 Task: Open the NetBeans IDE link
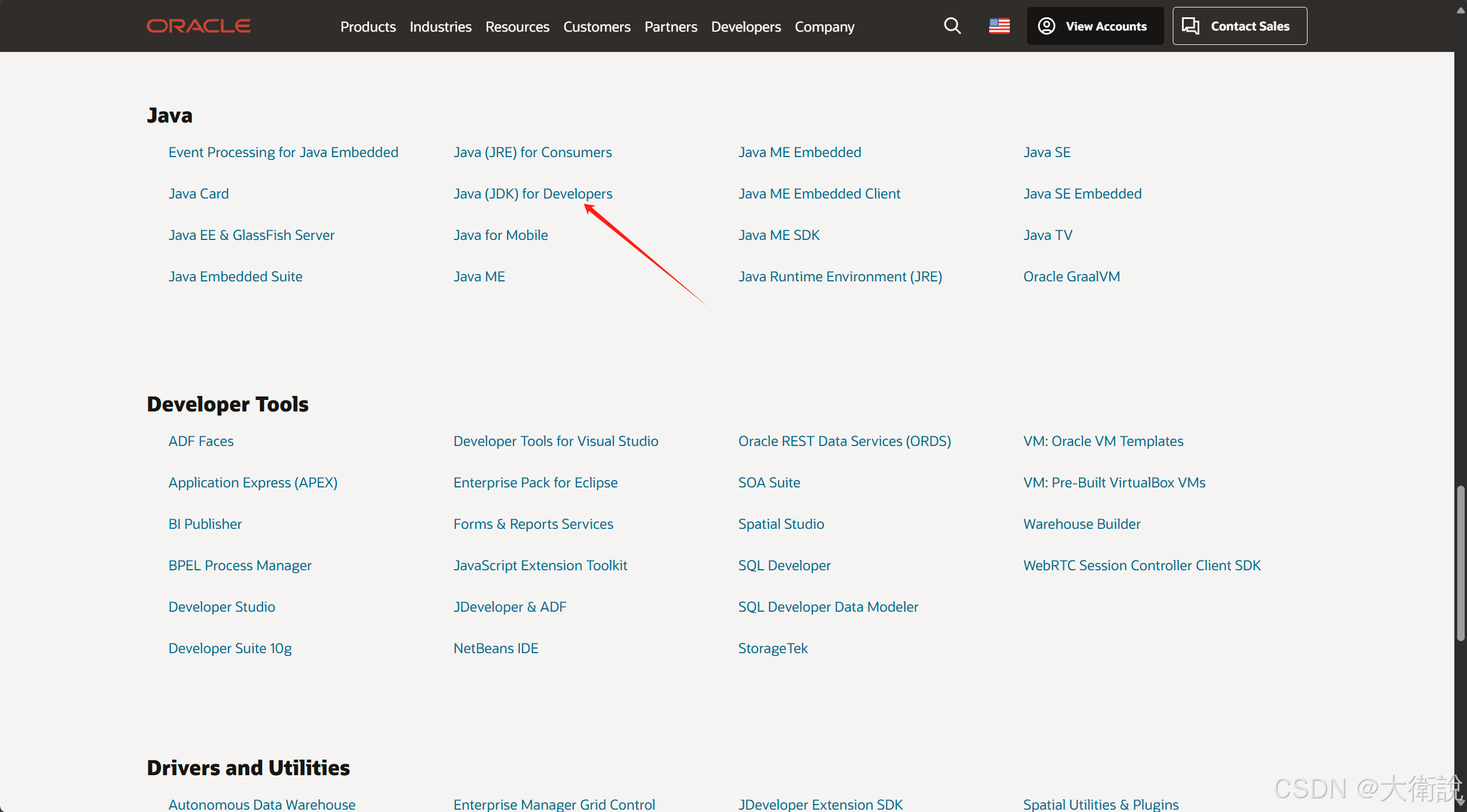point(496,648)
